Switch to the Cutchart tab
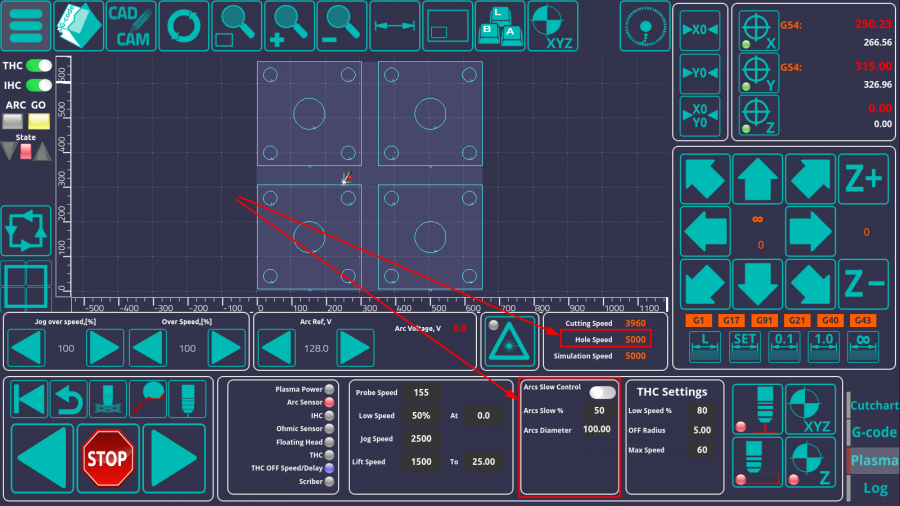The image size is (900, 506). pos(874,406)
